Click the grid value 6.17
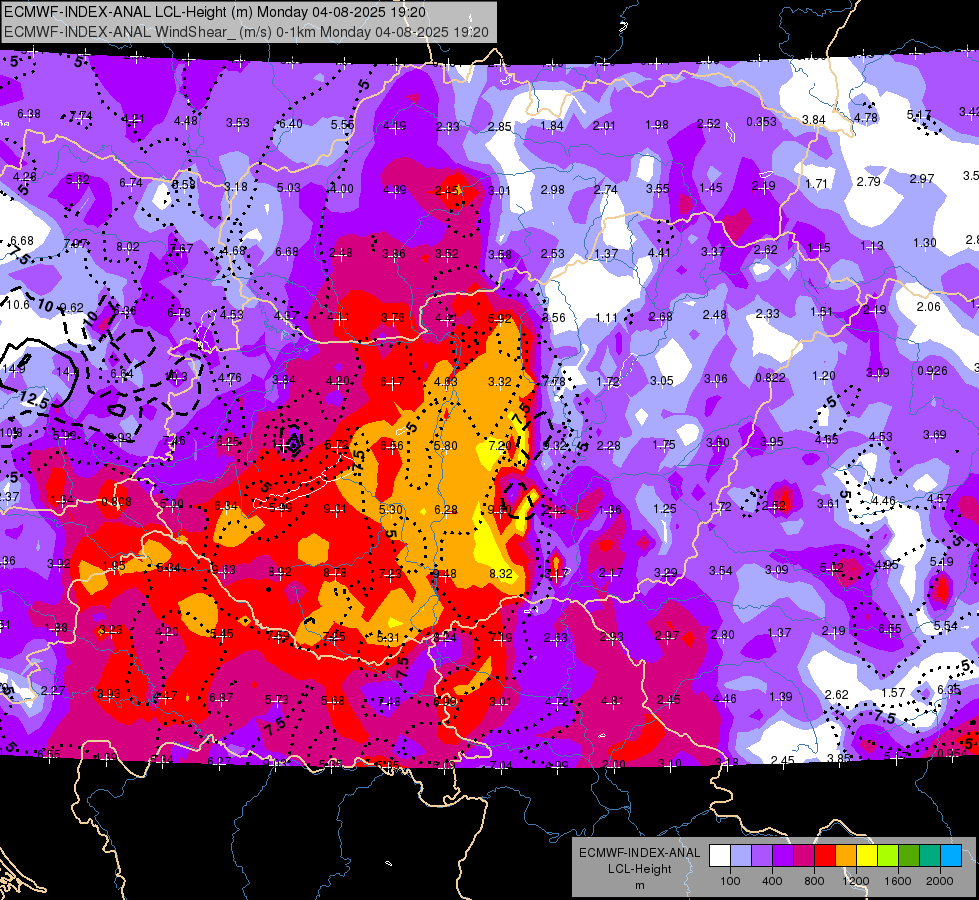The image size is (979, 900). point(392,381)
